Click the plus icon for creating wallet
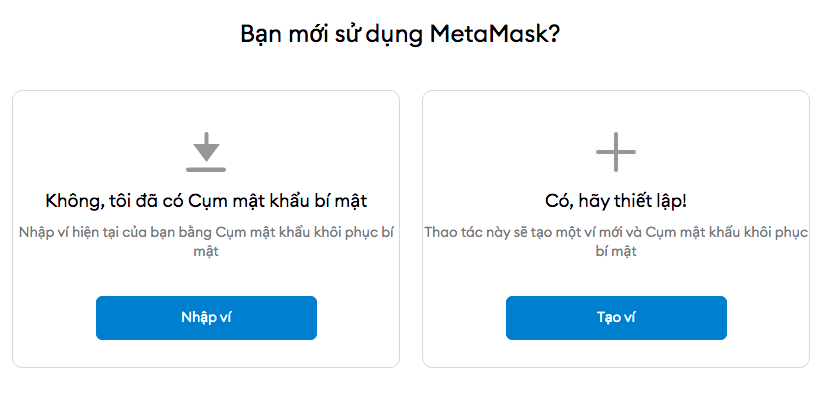This screenshot has height=403, width=823. pos(616,152)
